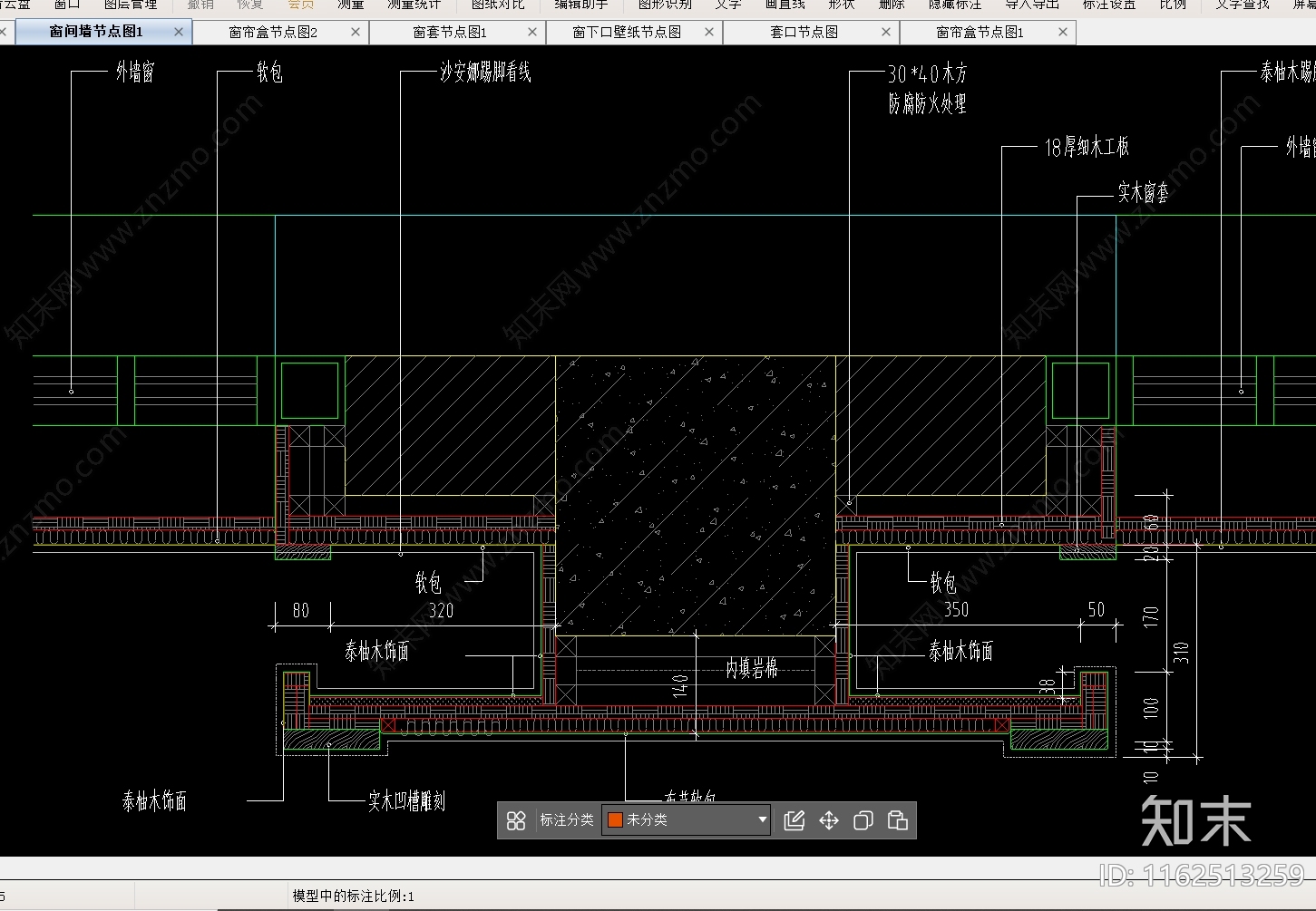Viewport: 1316px width, 911px height.
Task: Click the 实木凹槽雕刻 drawing label
Action: click(406, 800)
